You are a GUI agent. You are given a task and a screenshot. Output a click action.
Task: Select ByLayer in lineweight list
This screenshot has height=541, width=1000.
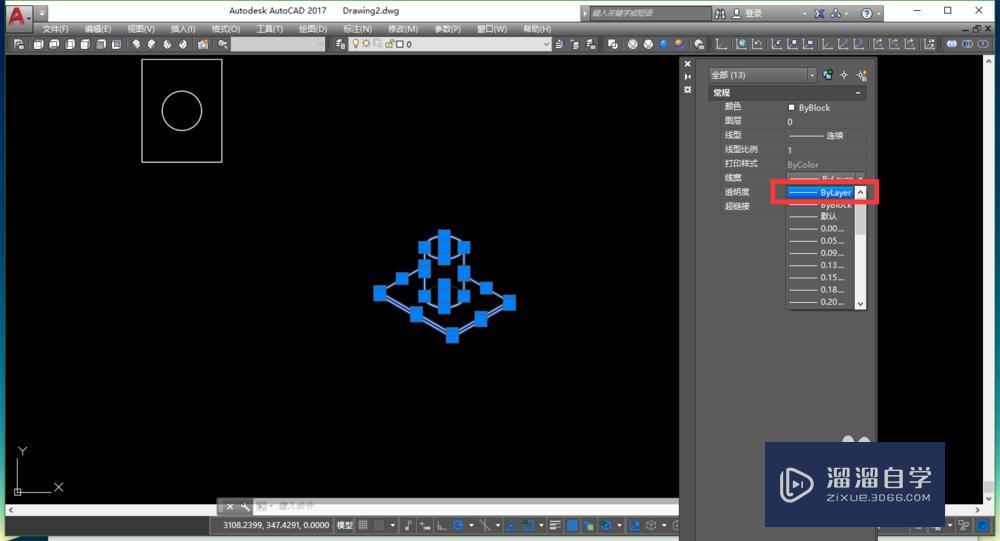coord(820,193)
